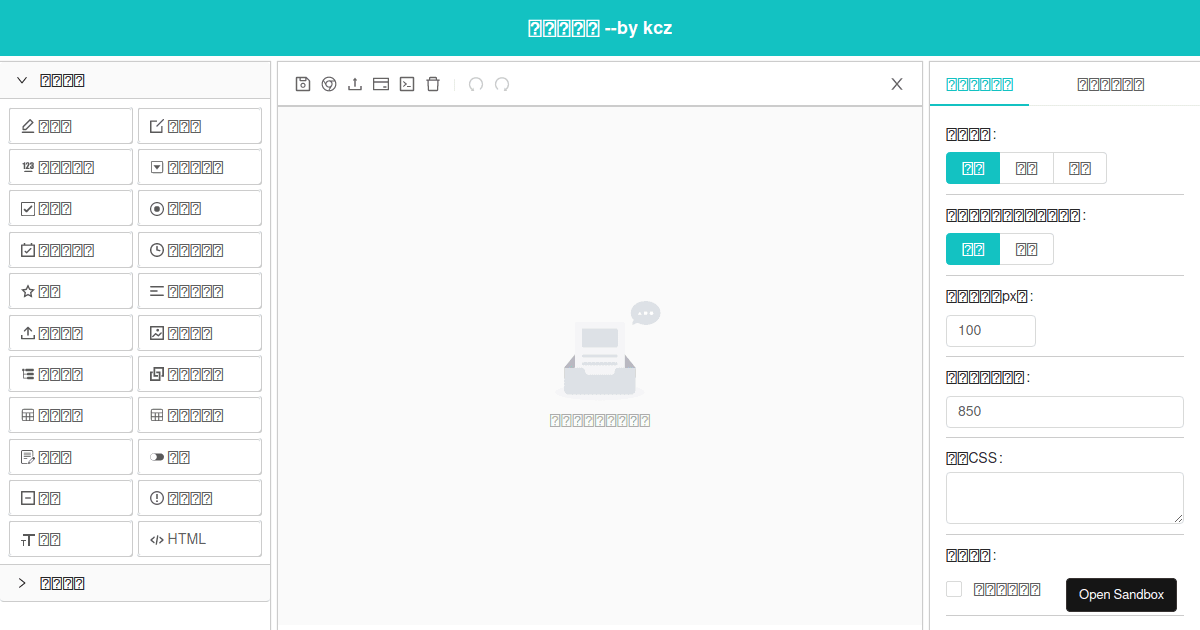Image resolution: width=1200 pixels, height=630 pixels.
Task: Click the save icon in the canvas toolbar
Action: 303,84
